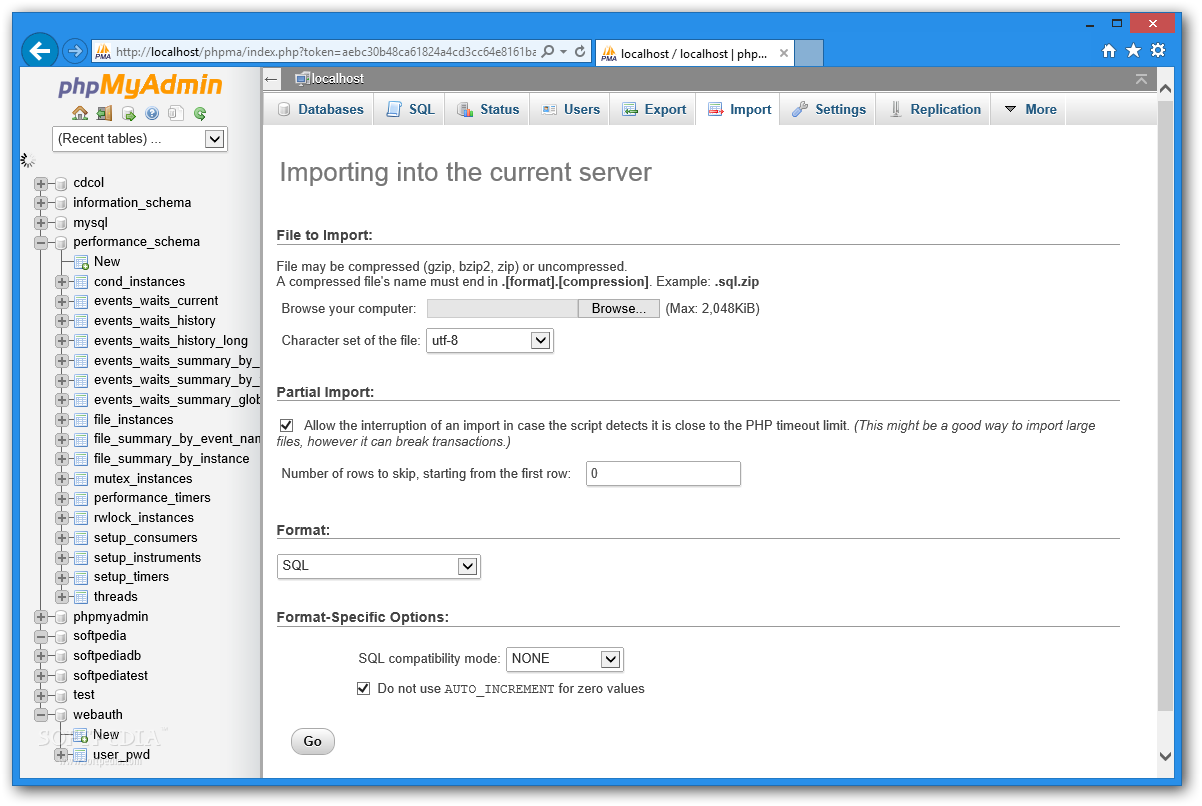The image size is (1202, 806).
Task: Open browser Favorites star icon
Action: click(1133, 51)
